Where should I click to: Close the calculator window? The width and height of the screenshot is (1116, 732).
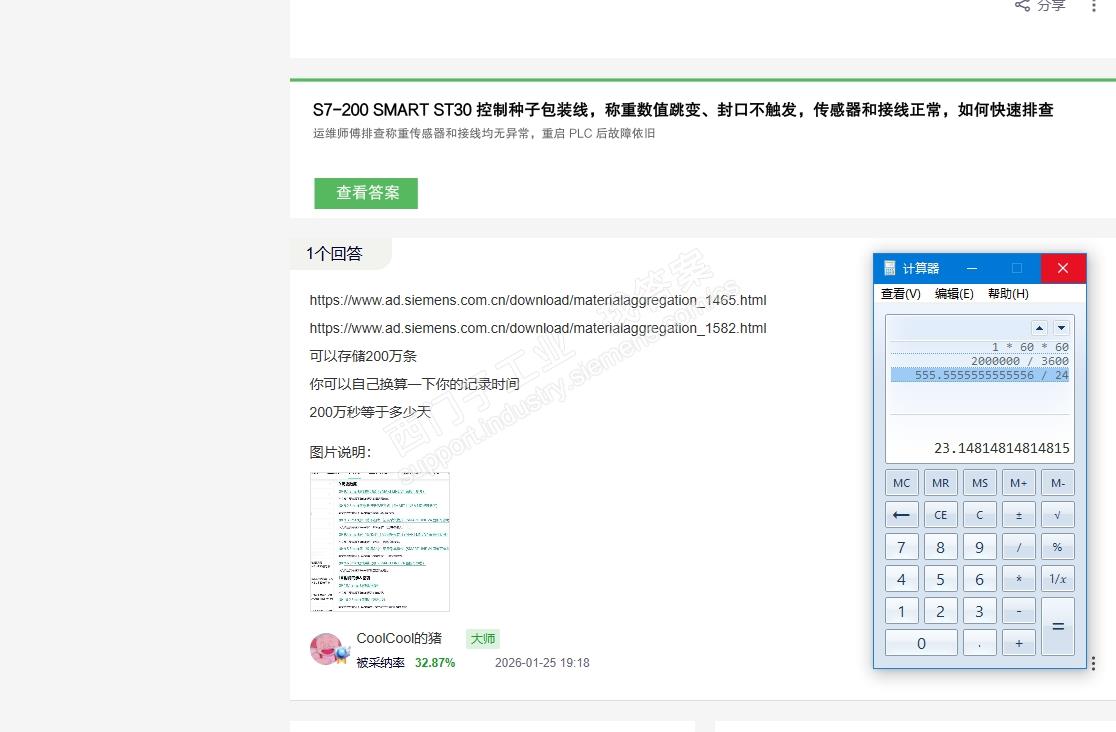pos(1063,268)
